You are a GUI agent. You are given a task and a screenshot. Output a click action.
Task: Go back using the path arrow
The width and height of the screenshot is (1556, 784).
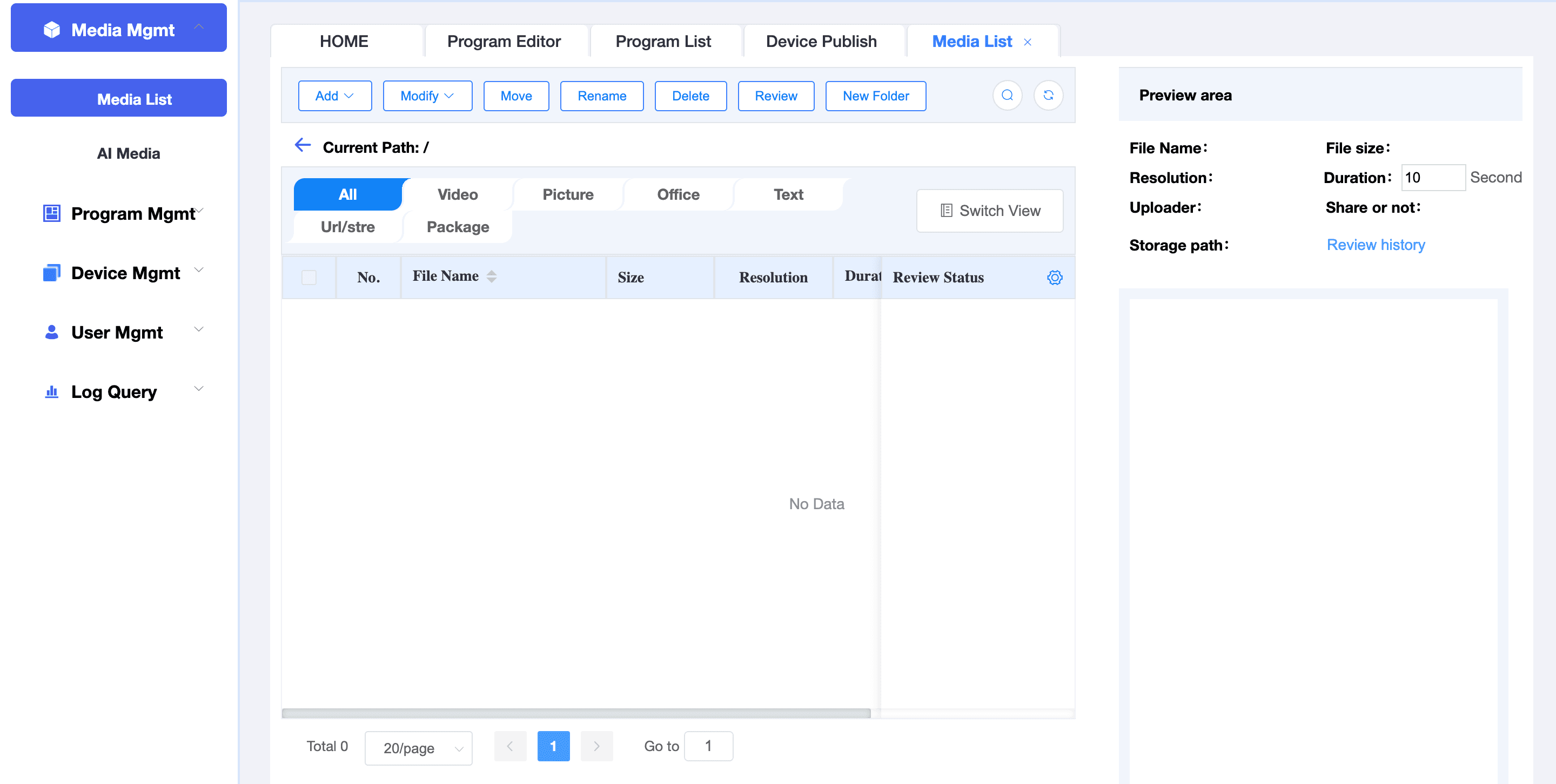pyautogui.click(x=303, y=145)
